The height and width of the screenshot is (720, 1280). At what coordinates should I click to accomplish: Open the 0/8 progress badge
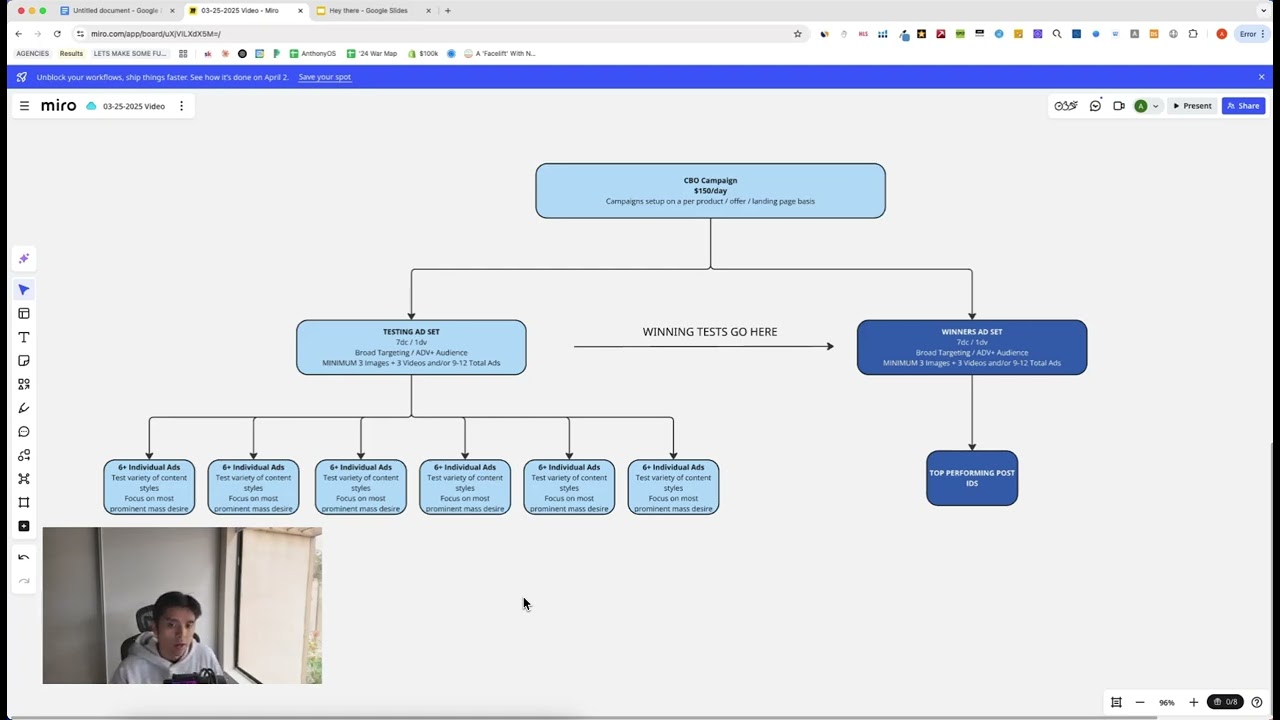(x=1227, y=702)
